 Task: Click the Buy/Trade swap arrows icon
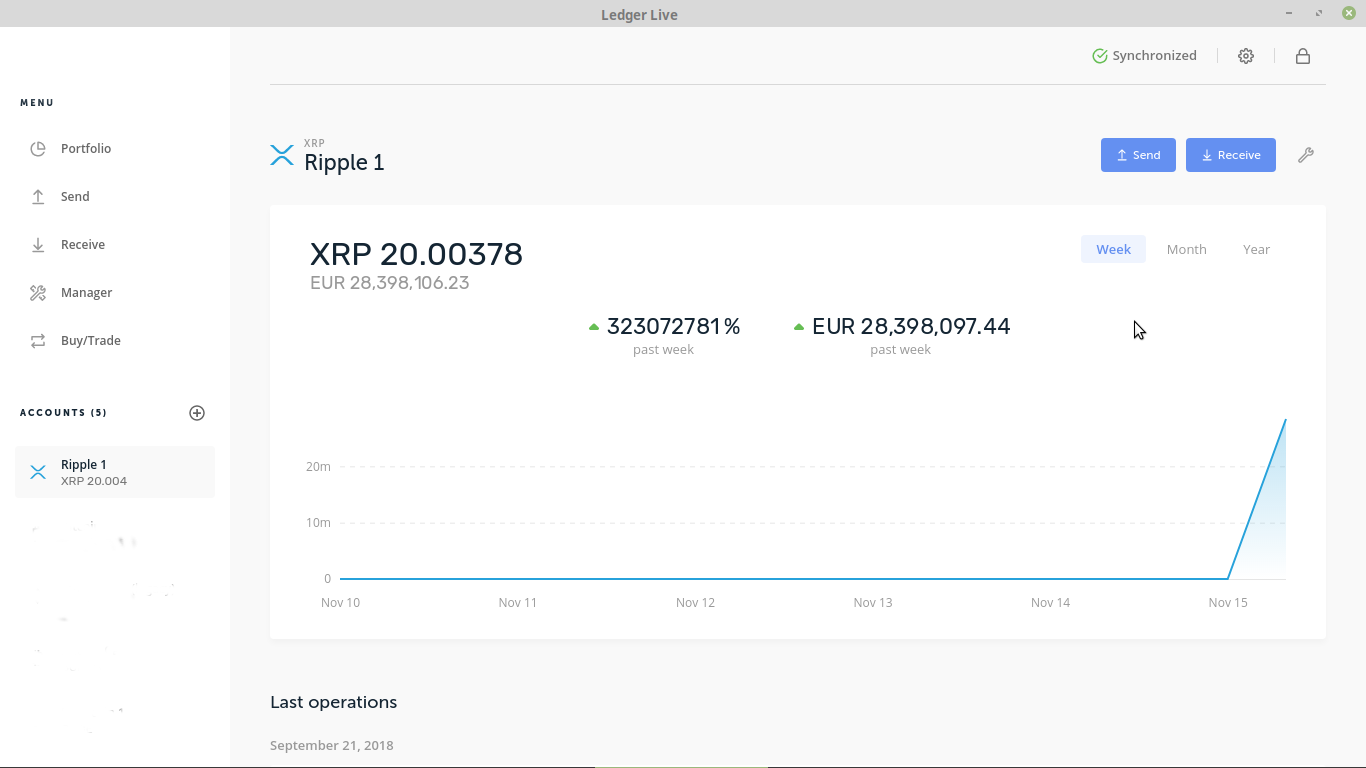[38, 341]
